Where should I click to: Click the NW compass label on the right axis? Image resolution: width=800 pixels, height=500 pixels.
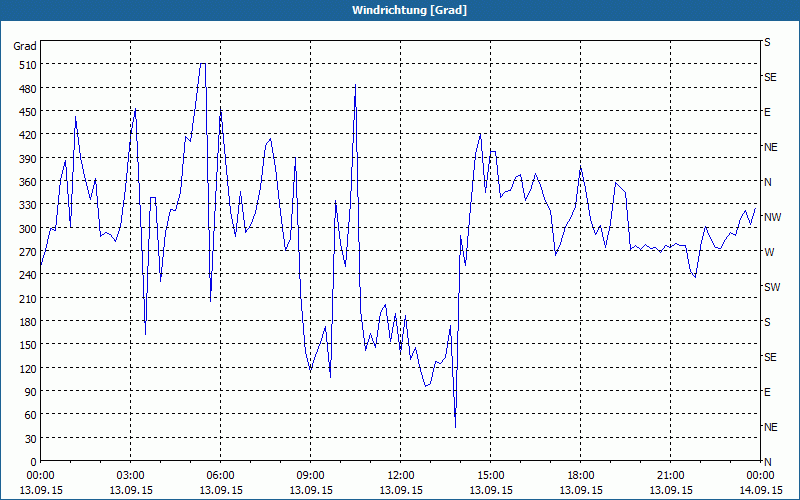(x=772, y=217)
